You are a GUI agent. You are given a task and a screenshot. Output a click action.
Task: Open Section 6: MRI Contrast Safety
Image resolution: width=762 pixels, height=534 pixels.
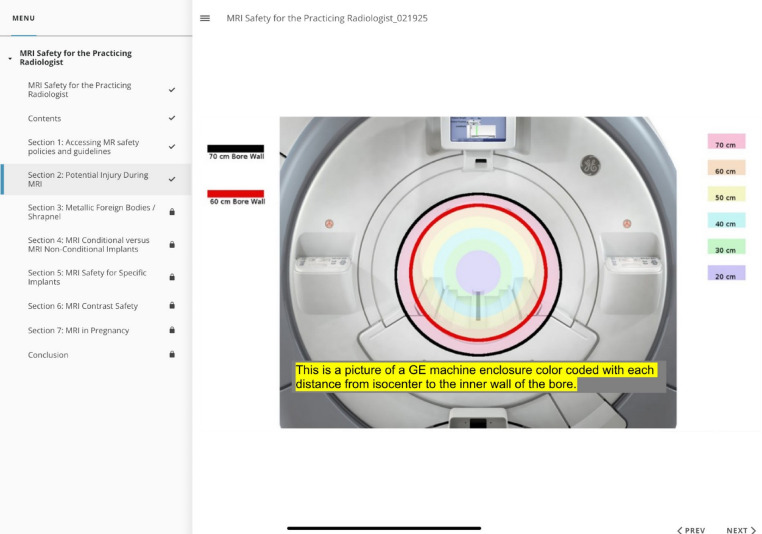[96, 306]
